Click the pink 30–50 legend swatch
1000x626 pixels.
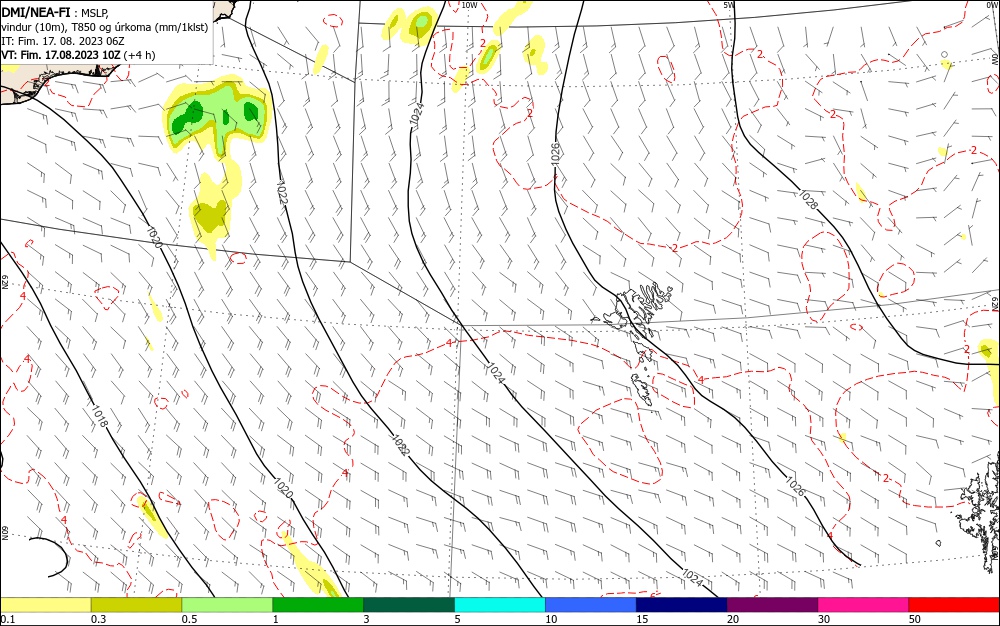(x=863, y=605)
